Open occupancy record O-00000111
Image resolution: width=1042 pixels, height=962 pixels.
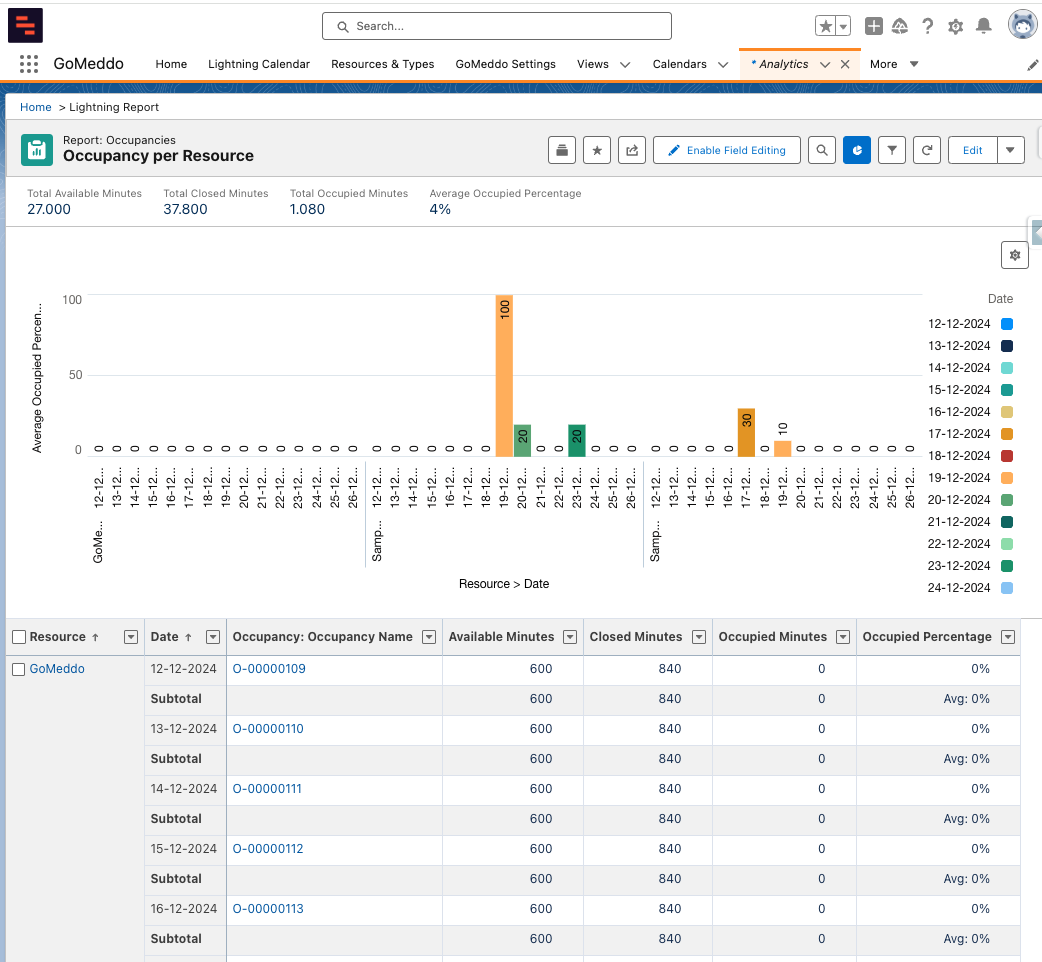[x=266, y=789]
